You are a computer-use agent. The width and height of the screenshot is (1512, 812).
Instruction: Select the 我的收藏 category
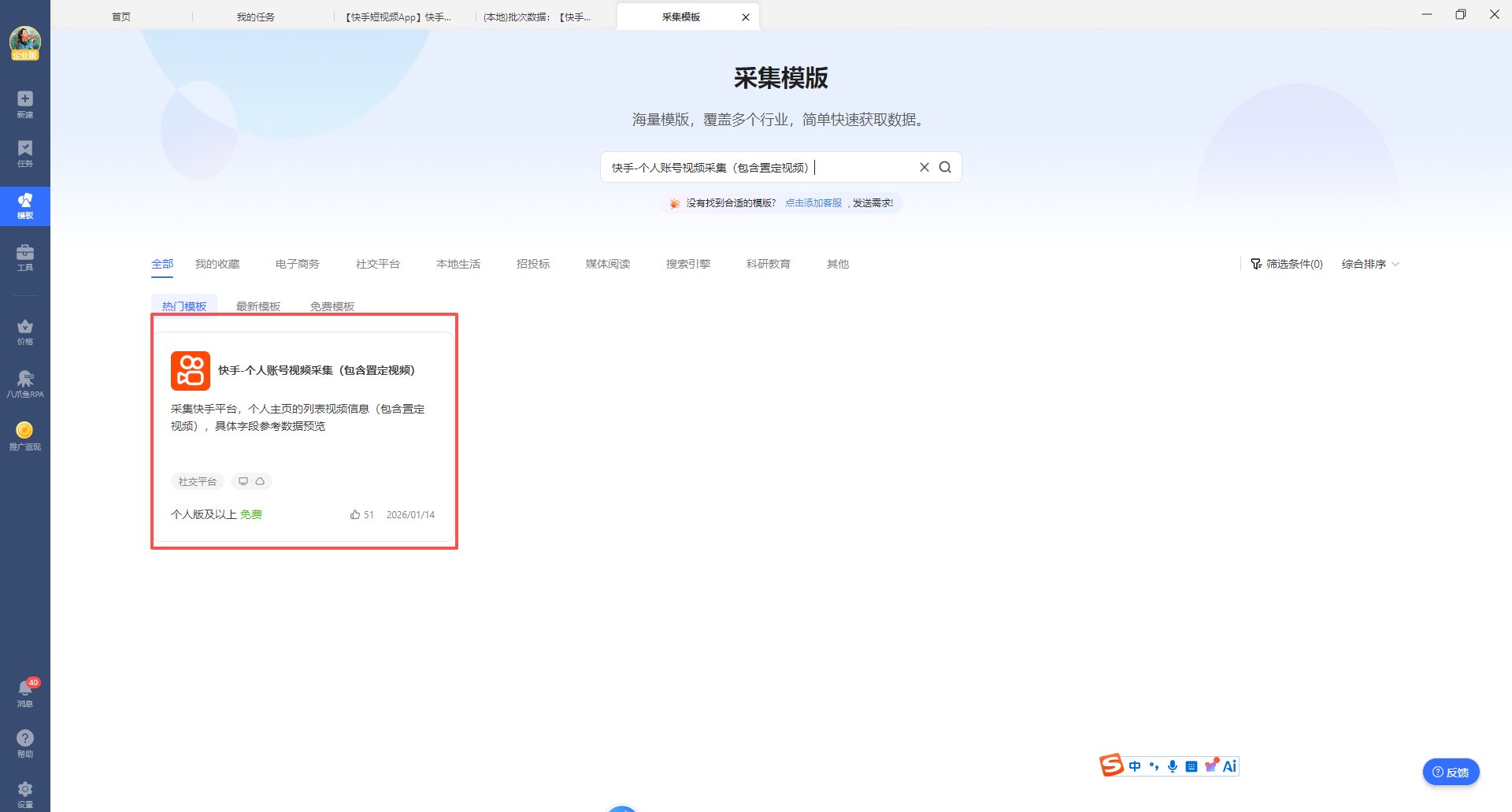pos(217,264)
